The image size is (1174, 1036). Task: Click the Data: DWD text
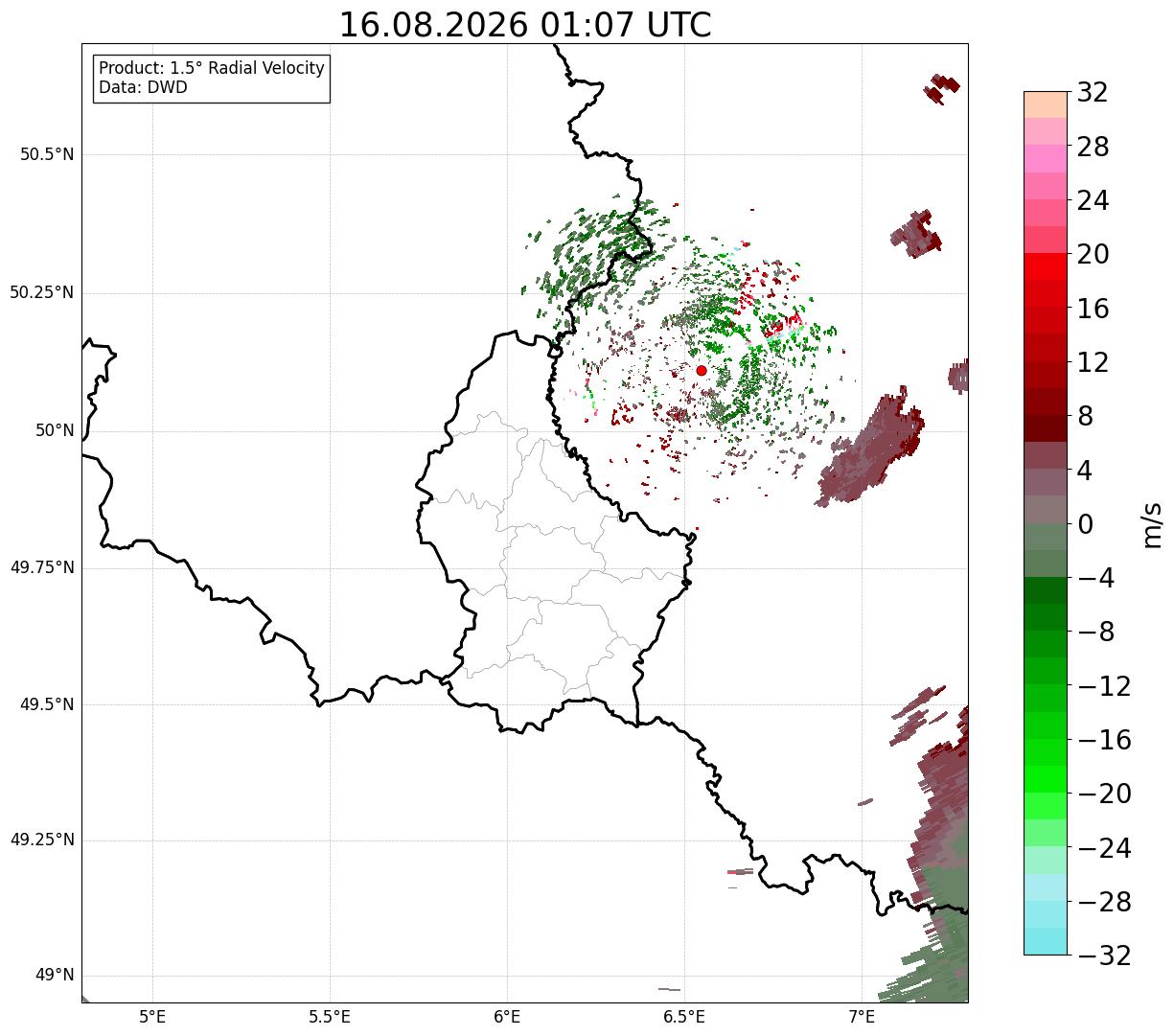pyautogui.click(x=144, y=87)
